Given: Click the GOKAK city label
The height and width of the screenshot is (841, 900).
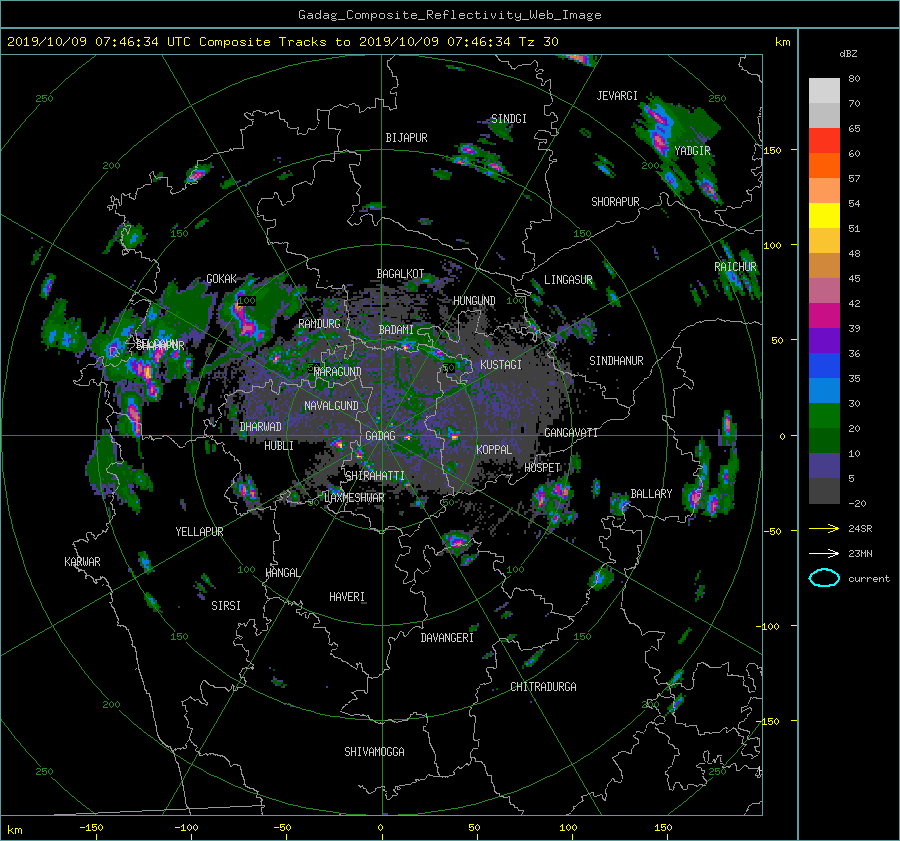Looking at the screenshot, I should [221, 278].
